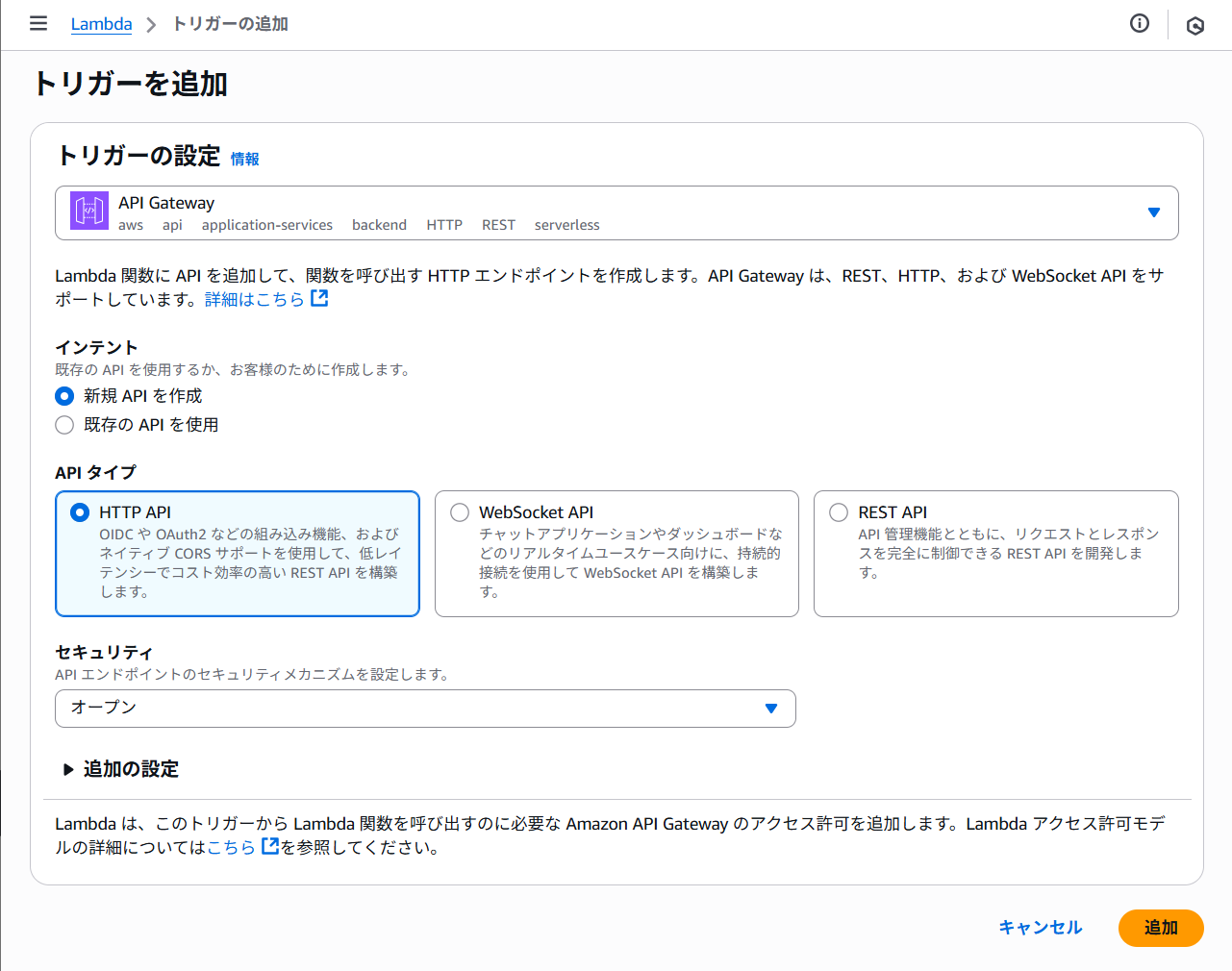Viewport: 1232px width, 971px height.
Task: Open the hamburger navigation menu
Action: click(38, 23)
